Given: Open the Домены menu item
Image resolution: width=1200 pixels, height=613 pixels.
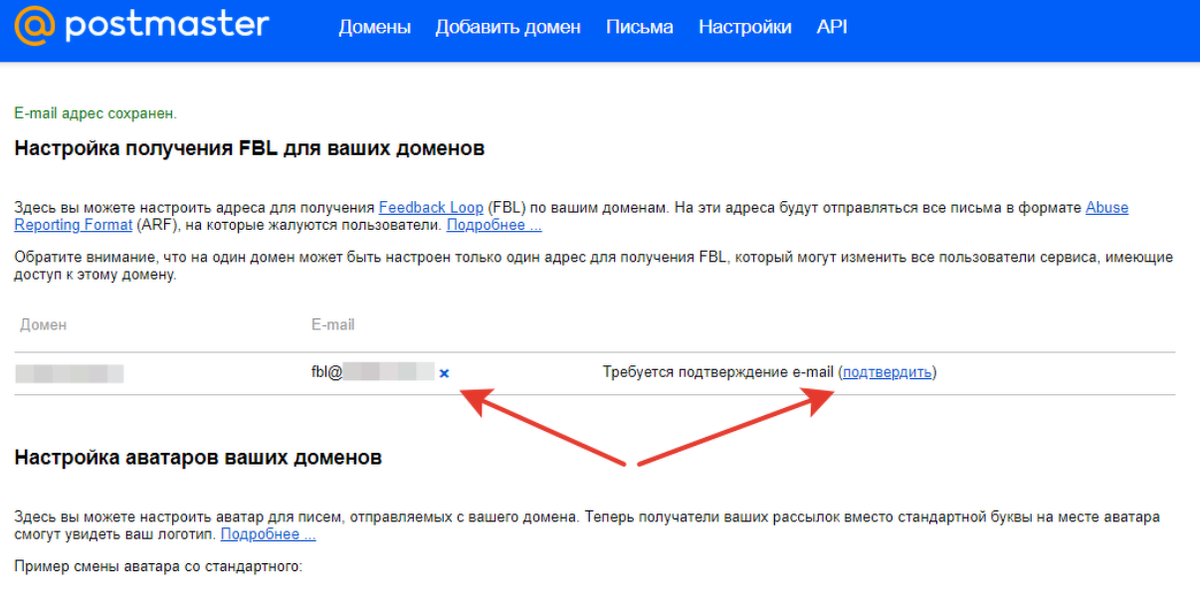Looking at the screenshot, I should click(x=375, y=27).
